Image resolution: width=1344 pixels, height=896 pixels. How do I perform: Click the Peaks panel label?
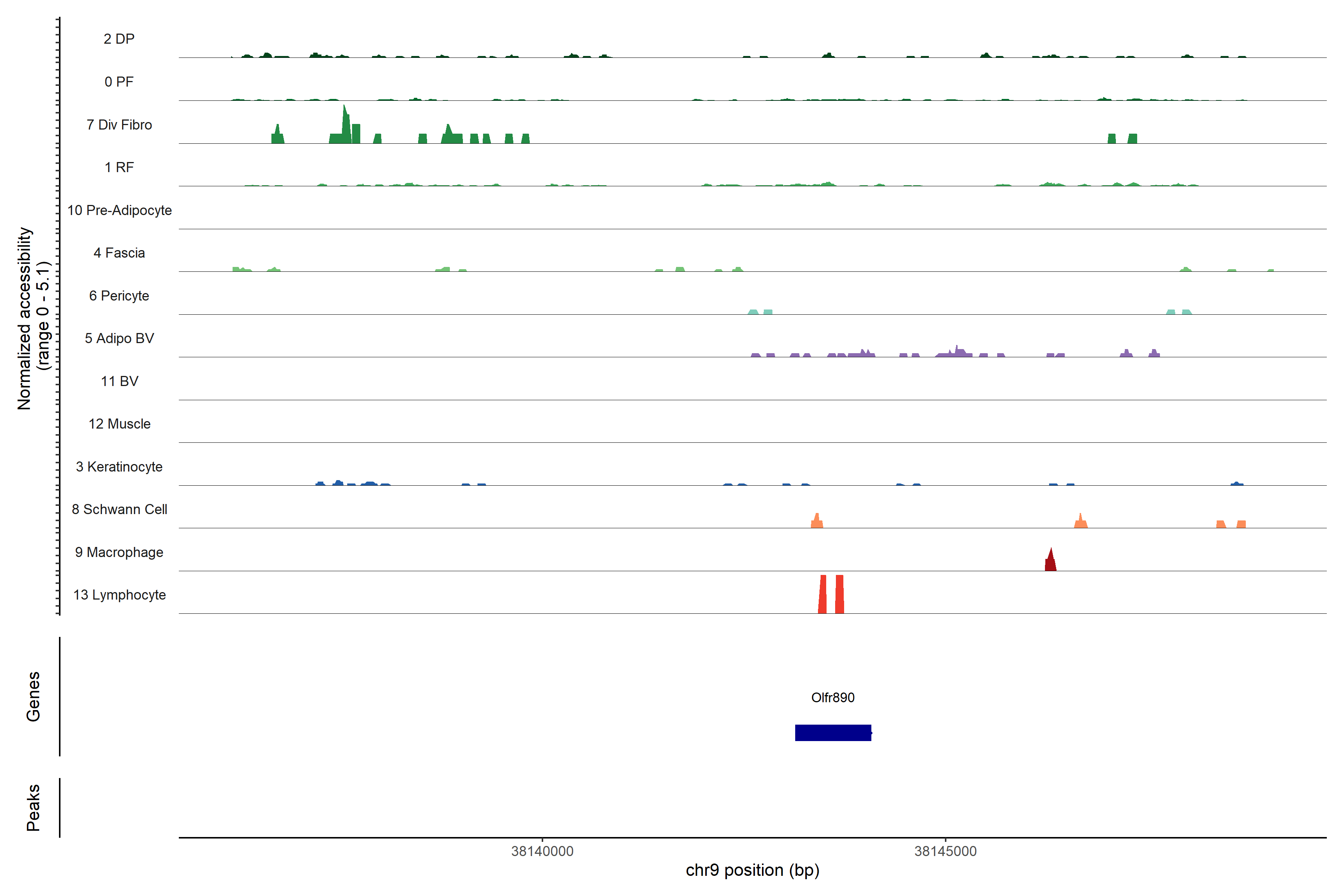[x=33, y=808]
